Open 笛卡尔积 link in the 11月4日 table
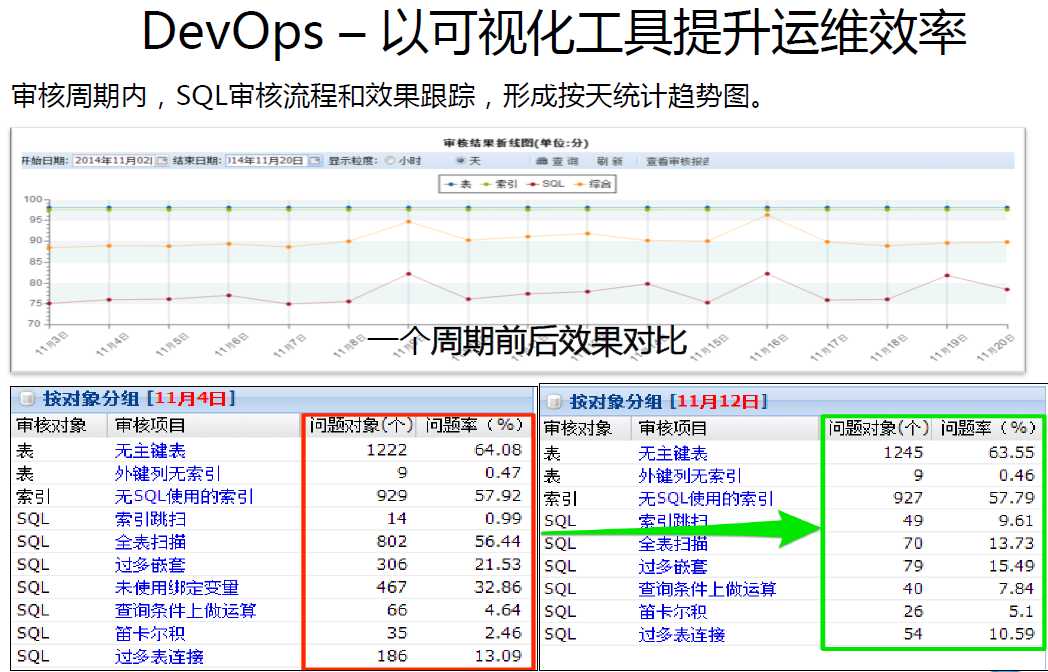 click(150, 633)
